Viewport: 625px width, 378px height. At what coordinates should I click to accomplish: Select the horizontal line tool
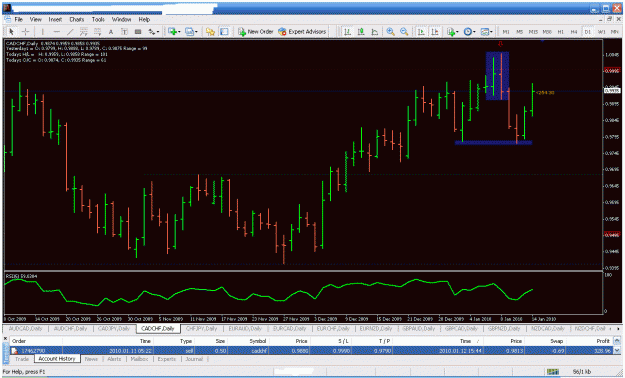tap(57, 32)
